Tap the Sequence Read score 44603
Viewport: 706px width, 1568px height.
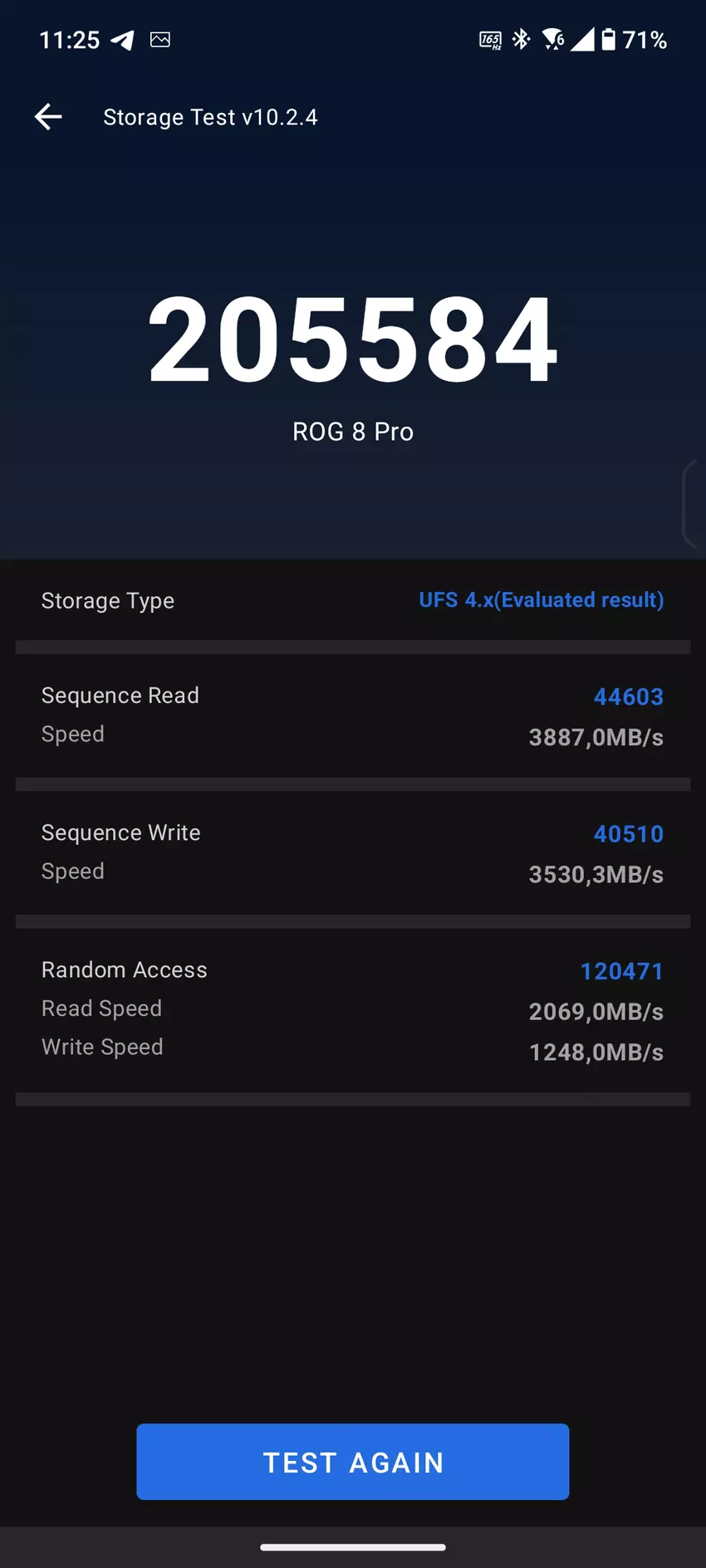628,697
